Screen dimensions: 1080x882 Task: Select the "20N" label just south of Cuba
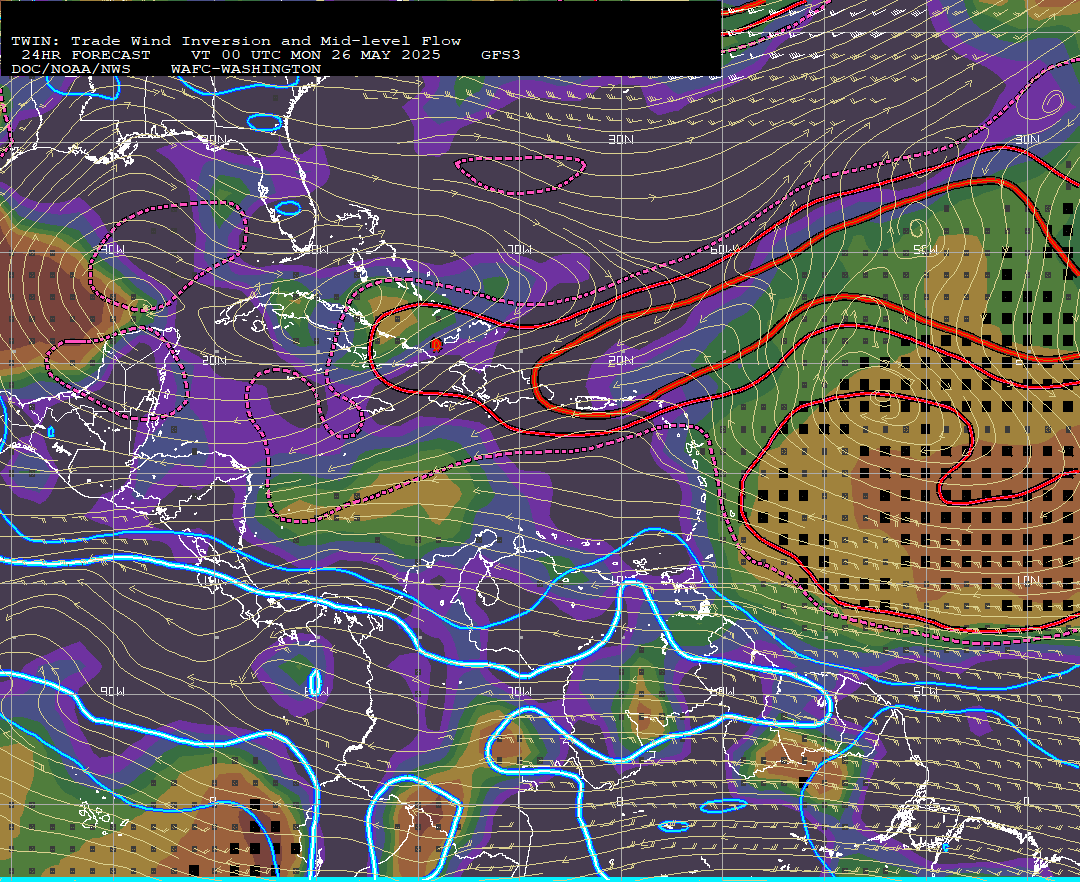(x=214, y=360)
